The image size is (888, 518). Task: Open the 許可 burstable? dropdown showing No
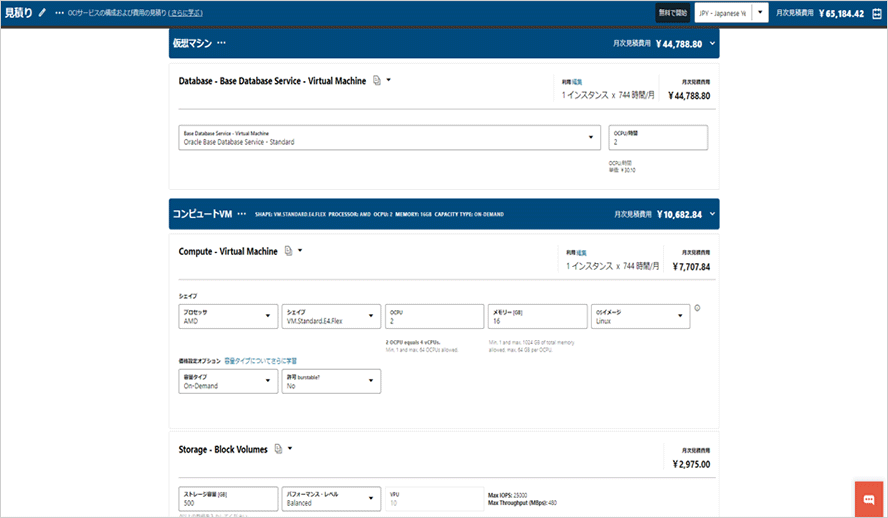(x=331, y=381)
